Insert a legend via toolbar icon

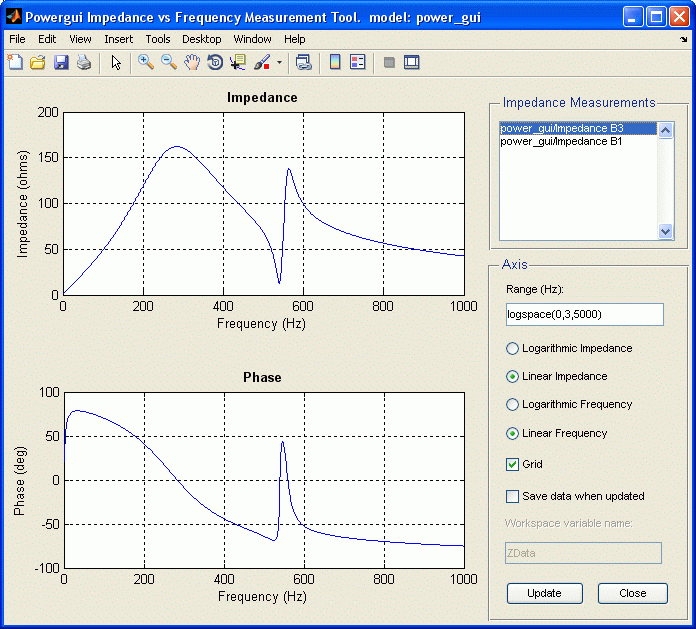[358, 62]
